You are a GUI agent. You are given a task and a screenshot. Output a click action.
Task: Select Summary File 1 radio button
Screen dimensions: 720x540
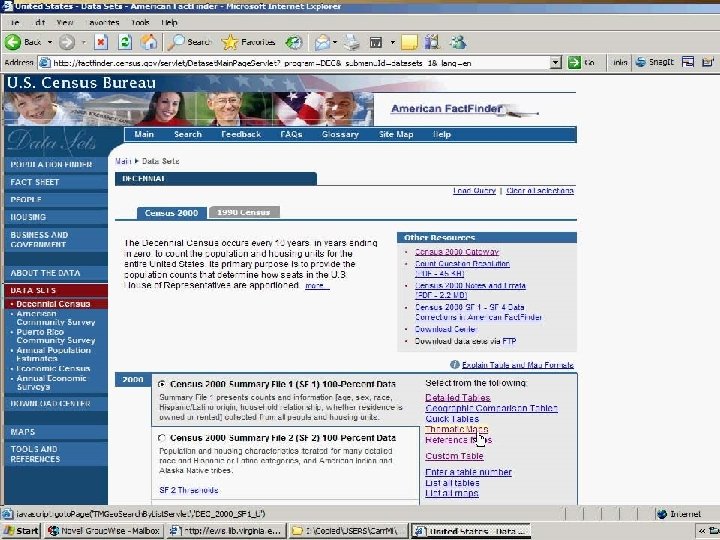click(162, 384)
